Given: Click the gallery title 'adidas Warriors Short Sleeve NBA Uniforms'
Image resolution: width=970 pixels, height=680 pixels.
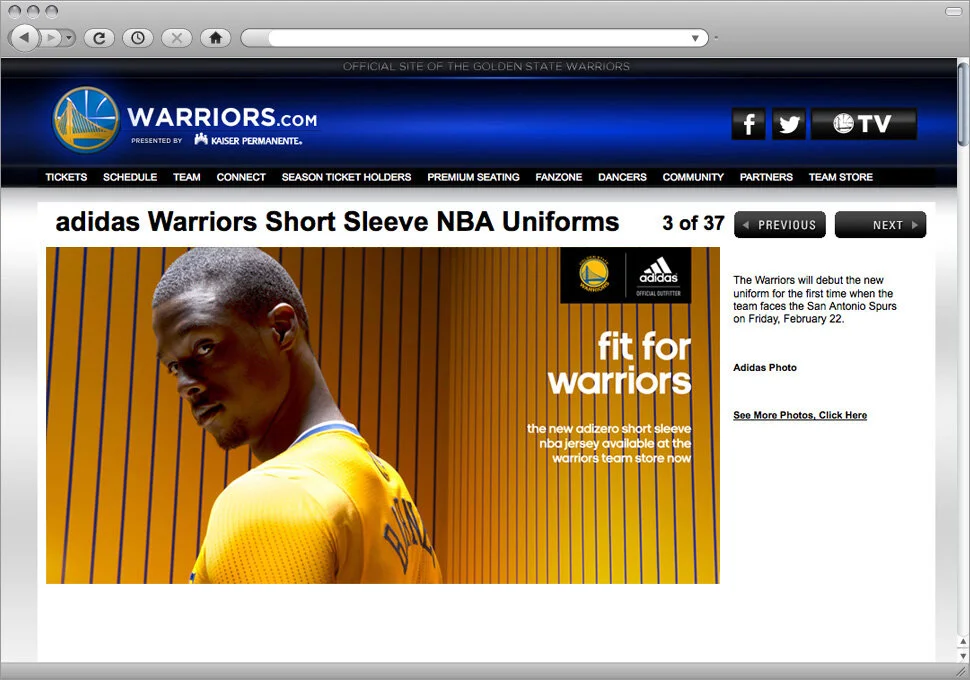Looking at the screenshot, I should tap(337, 222).
